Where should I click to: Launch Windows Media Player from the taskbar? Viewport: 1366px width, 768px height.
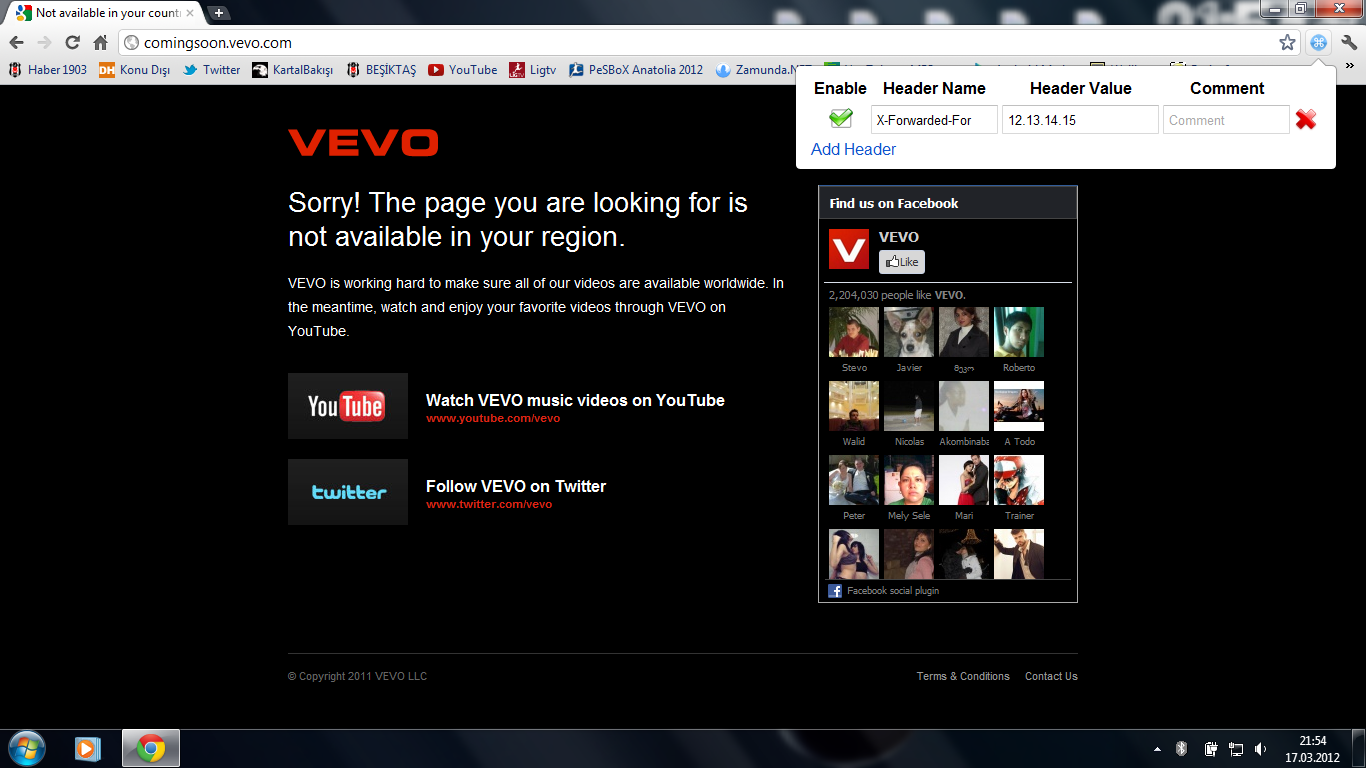(x=88, y=748)
